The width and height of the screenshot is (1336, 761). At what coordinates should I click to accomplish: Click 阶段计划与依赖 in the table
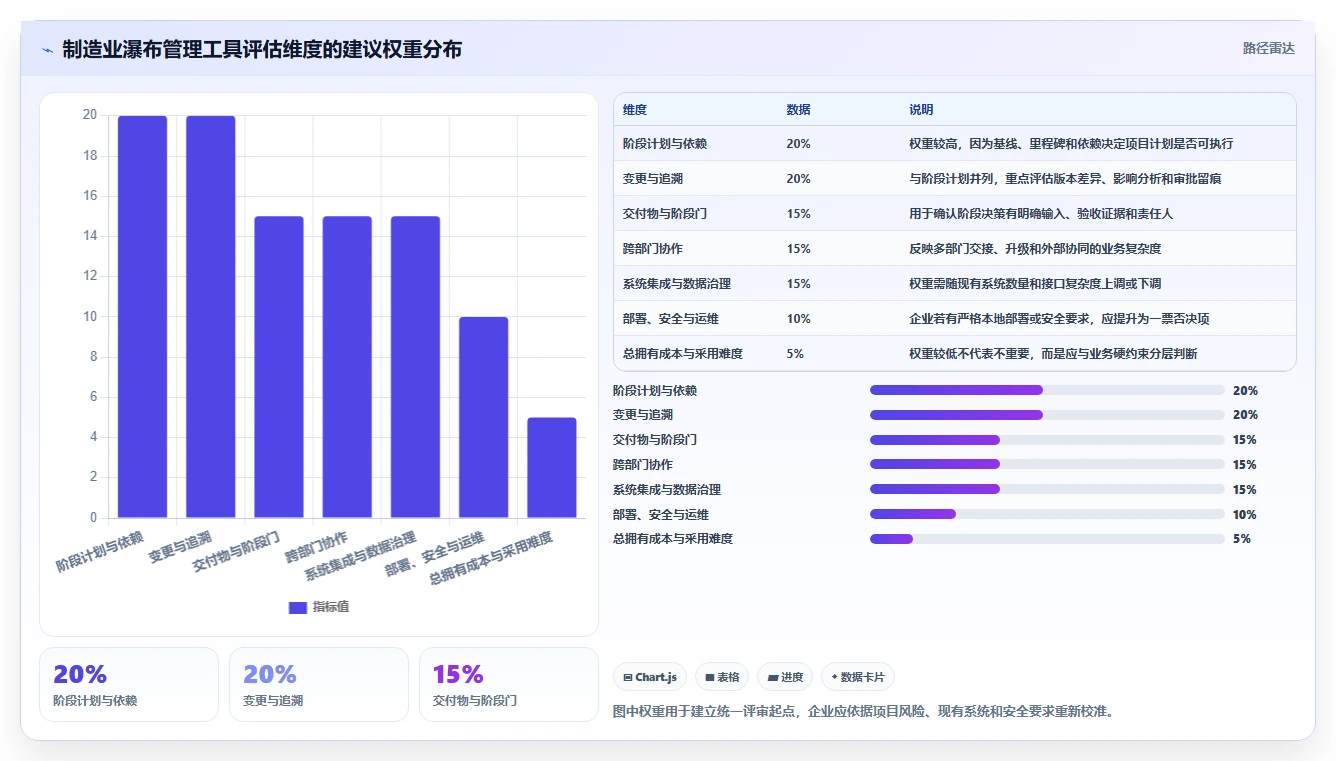[x=665, y=144]
